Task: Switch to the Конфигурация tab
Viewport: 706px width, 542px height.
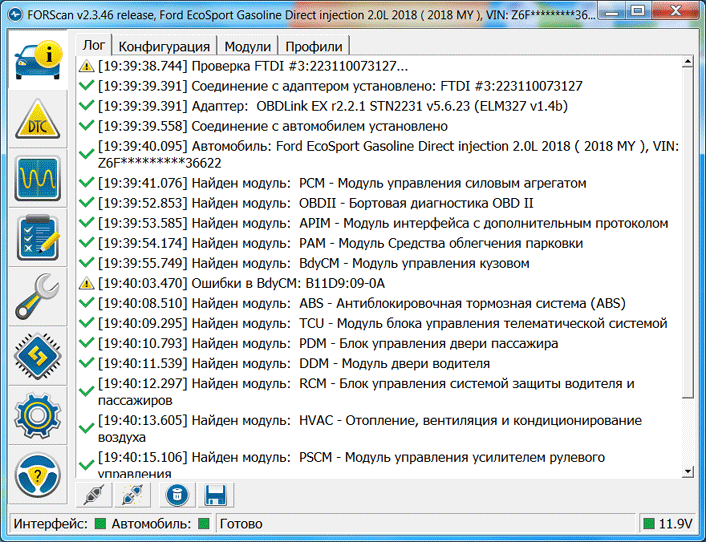Action: (x=164, y=46)
